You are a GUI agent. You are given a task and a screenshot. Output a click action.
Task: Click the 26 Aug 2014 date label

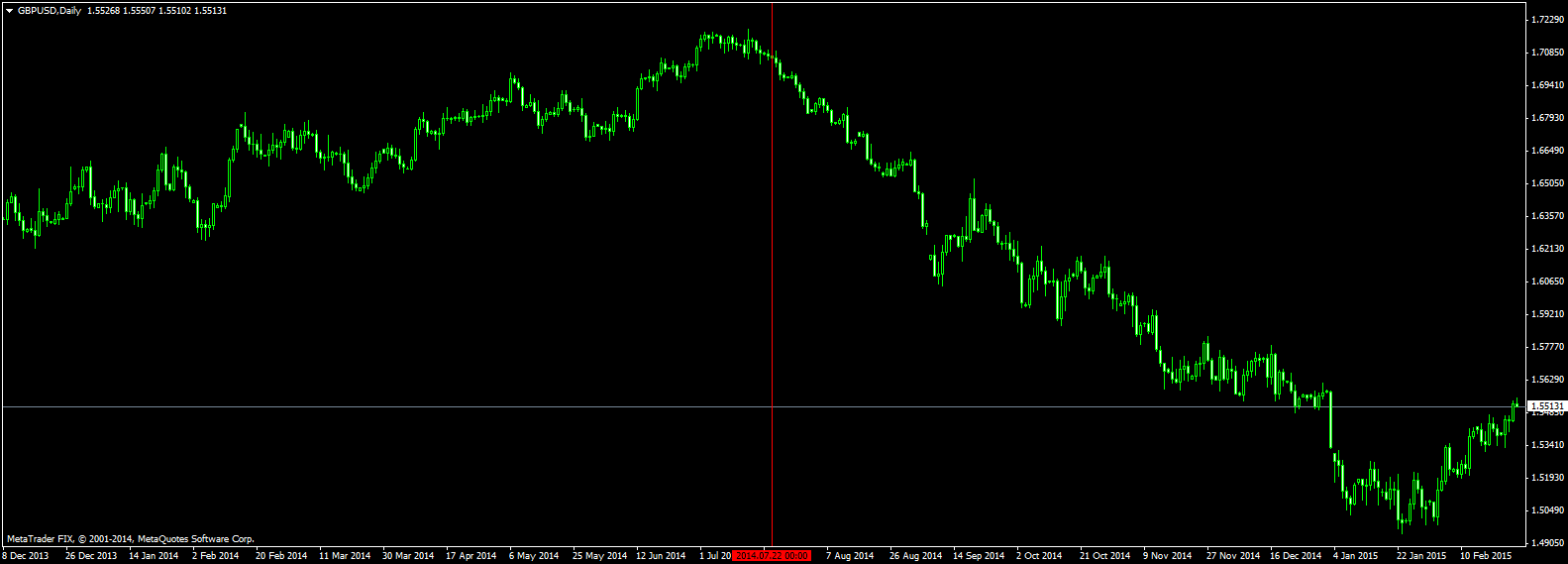click(x=915, y=556)
